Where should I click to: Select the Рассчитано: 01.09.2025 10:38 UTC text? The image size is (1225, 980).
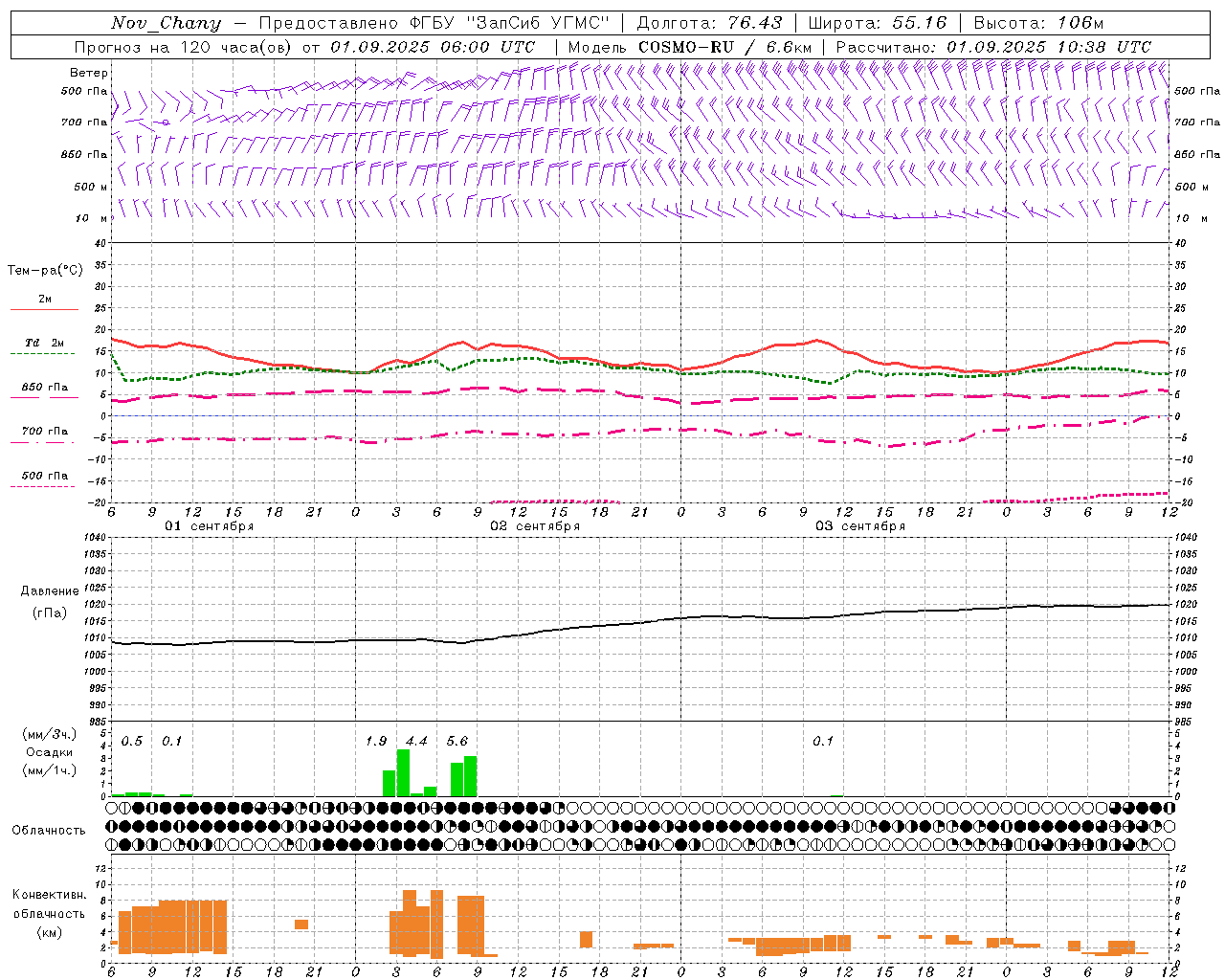[993, 47]
